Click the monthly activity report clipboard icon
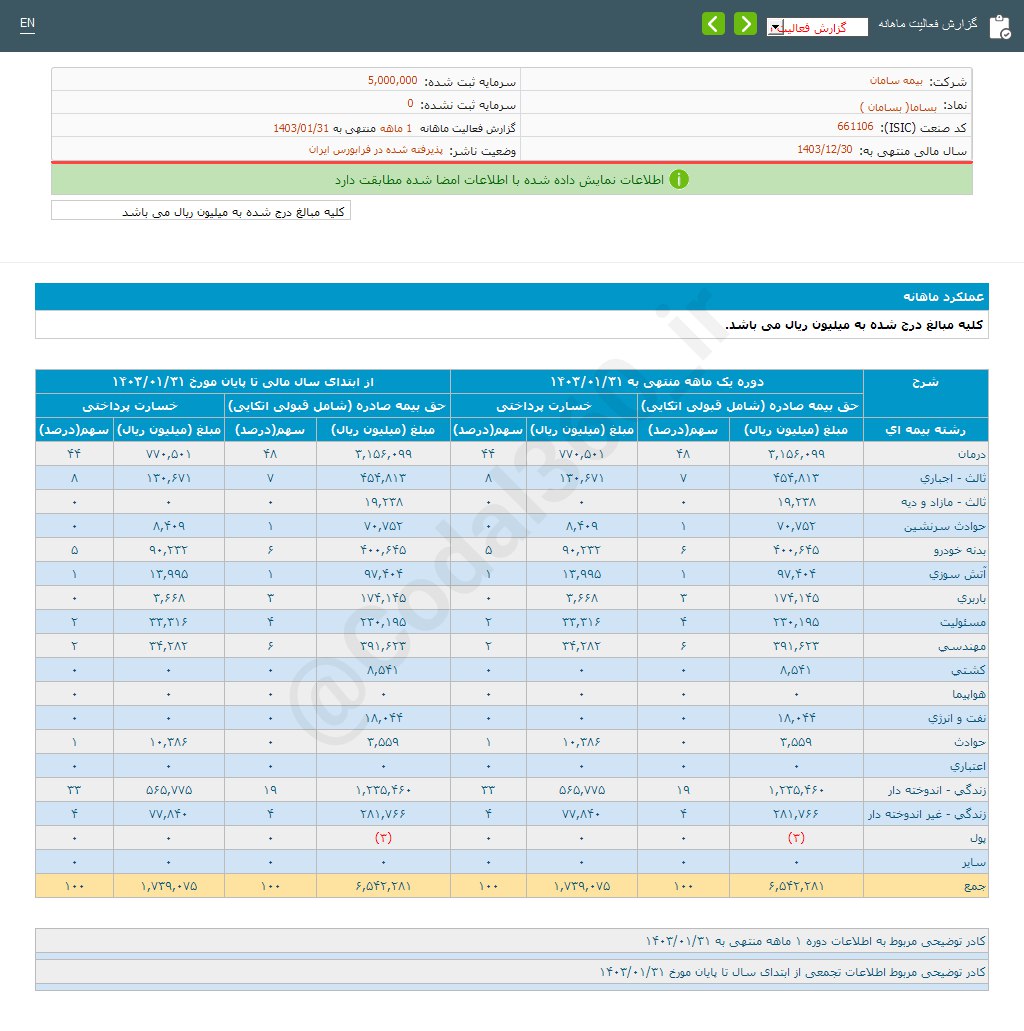 pyautogui.click(x=999, y=26)
